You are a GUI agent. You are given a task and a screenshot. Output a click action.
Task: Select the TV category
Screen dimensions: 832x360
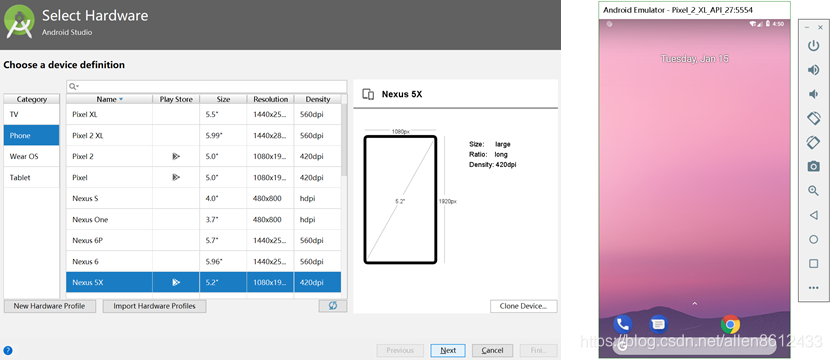coord(31,114)
